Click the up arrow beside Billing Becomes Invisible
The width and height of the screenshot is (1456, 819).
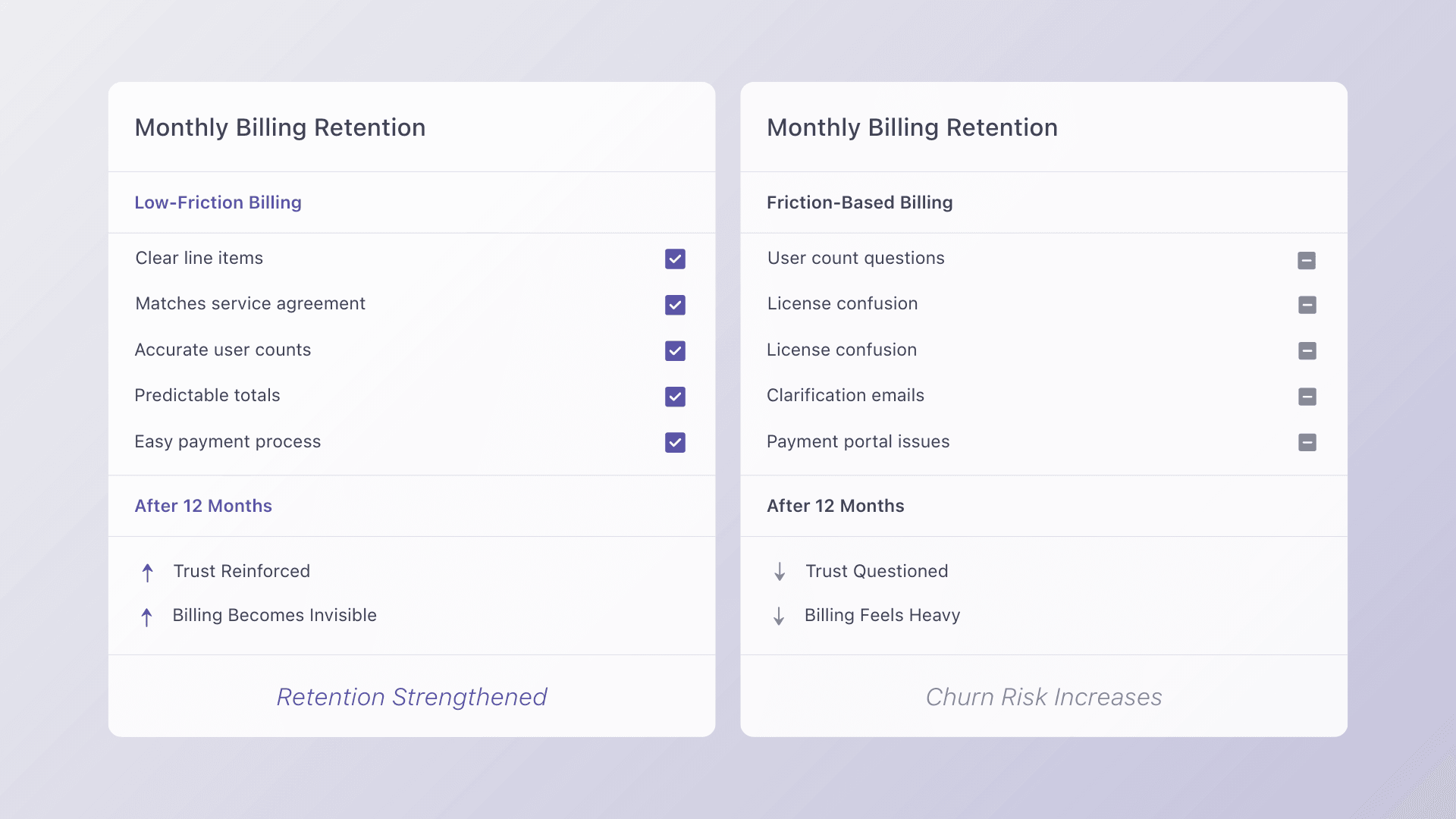click(x=147, y=617)
